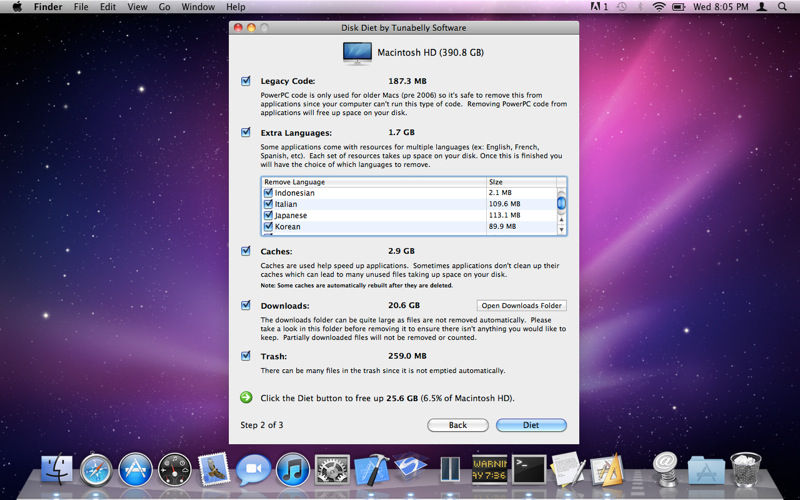Screen dimensions: 800x500
Task: Open the Edit menu
Action: (x=108, y=7)
